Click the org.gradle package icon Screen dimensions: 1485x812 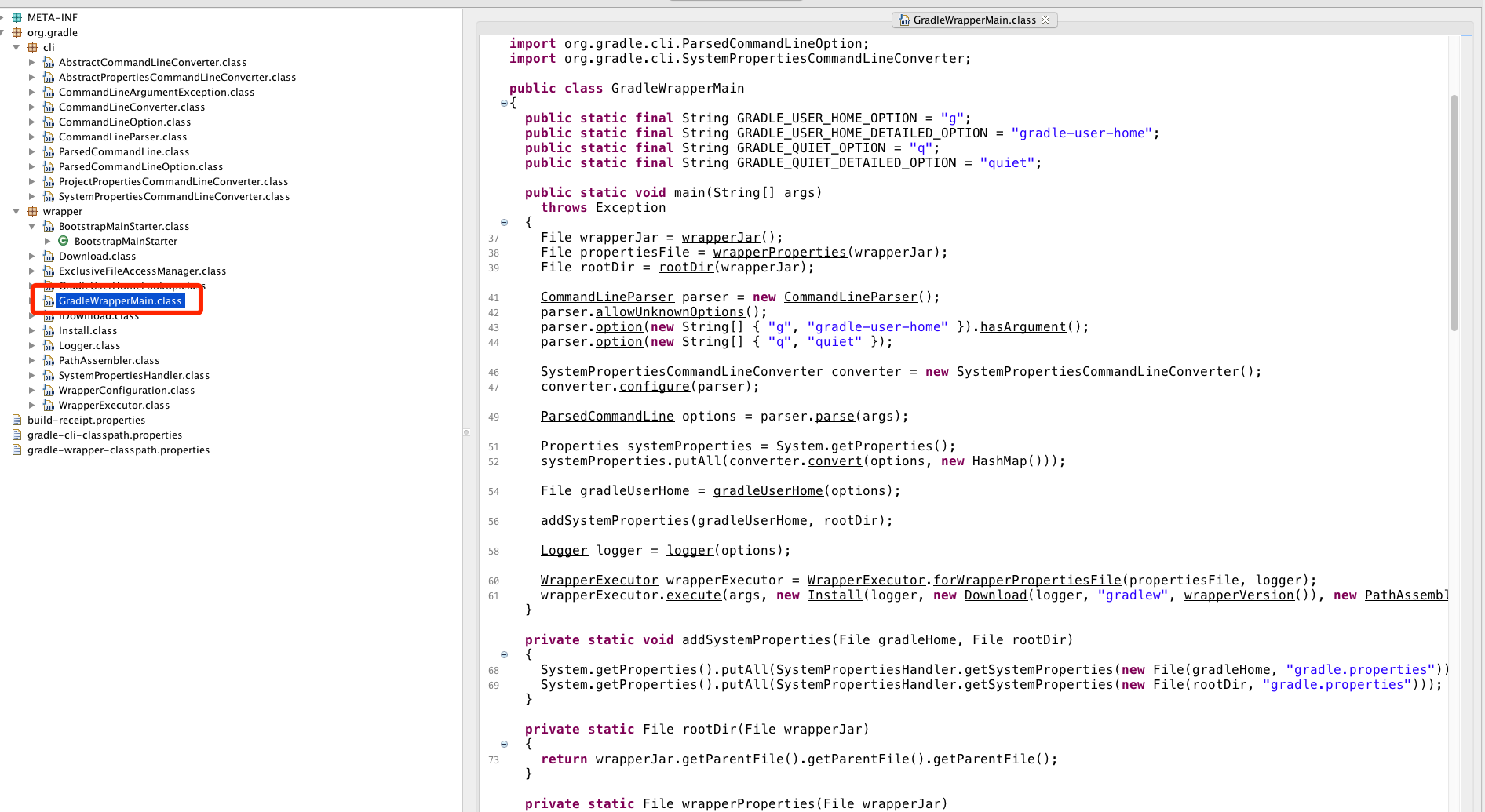click(x=16, y=32)
